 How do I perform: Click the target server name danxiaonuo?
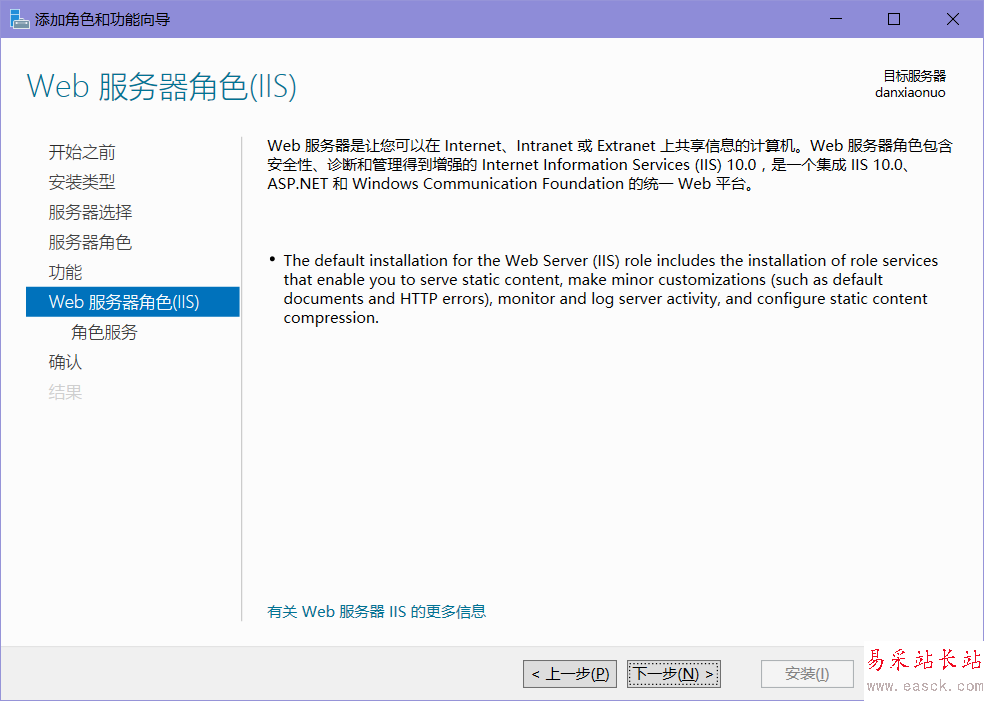pos(910,93)
